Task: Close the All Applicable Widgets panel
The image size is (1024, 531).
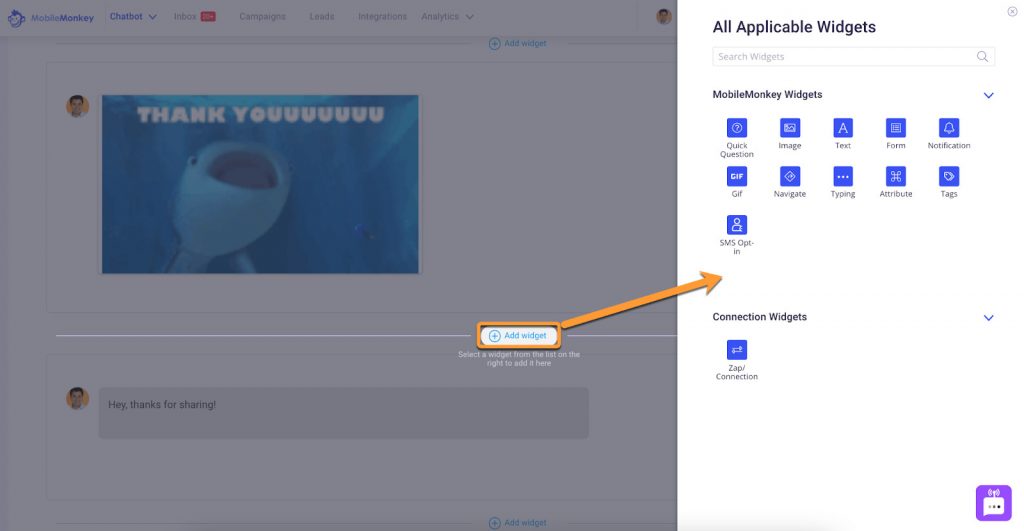Action: [x=1012, y=11]
